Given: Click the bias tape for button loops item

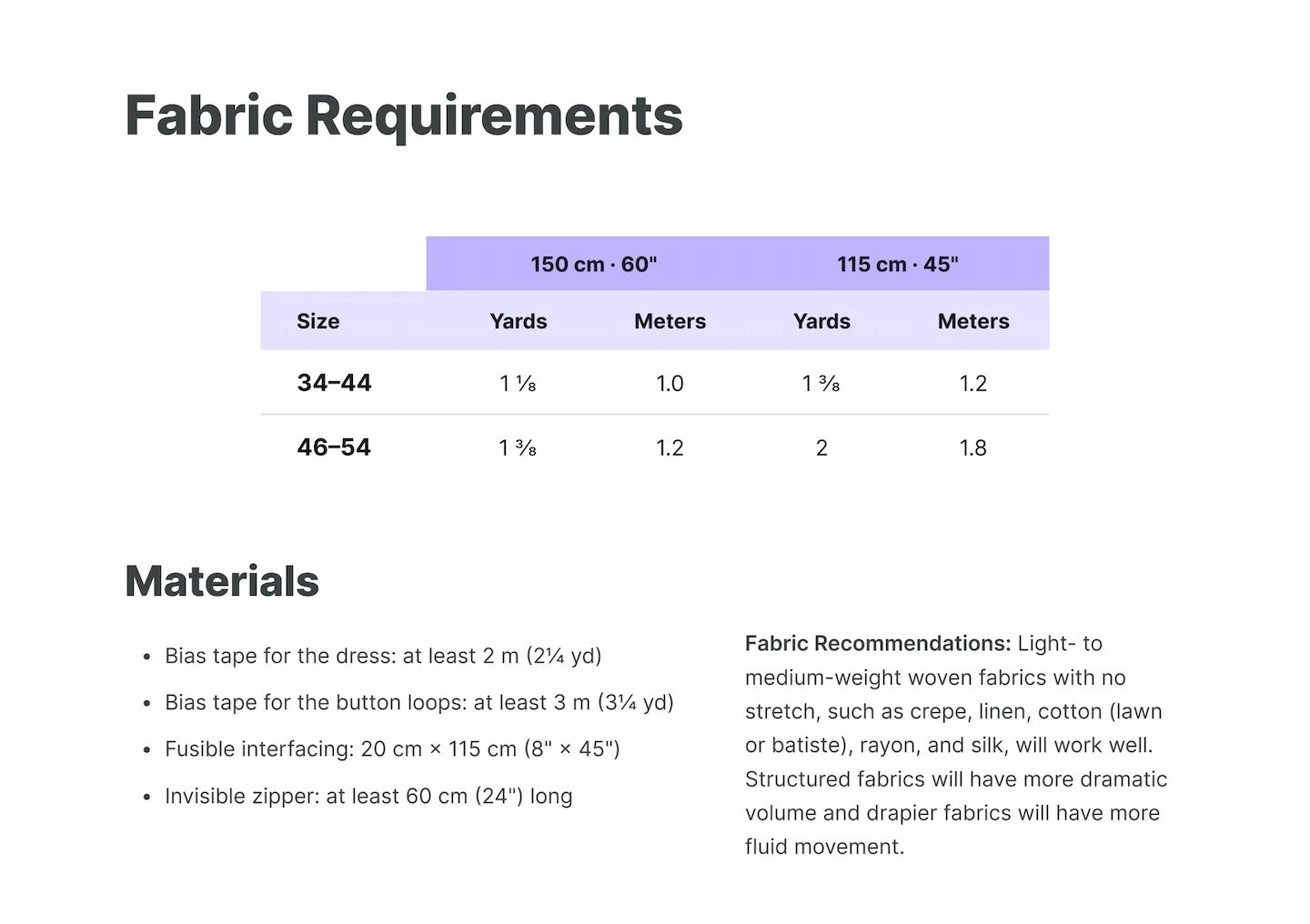Looking at the screenshot, I should click(419, 703).
